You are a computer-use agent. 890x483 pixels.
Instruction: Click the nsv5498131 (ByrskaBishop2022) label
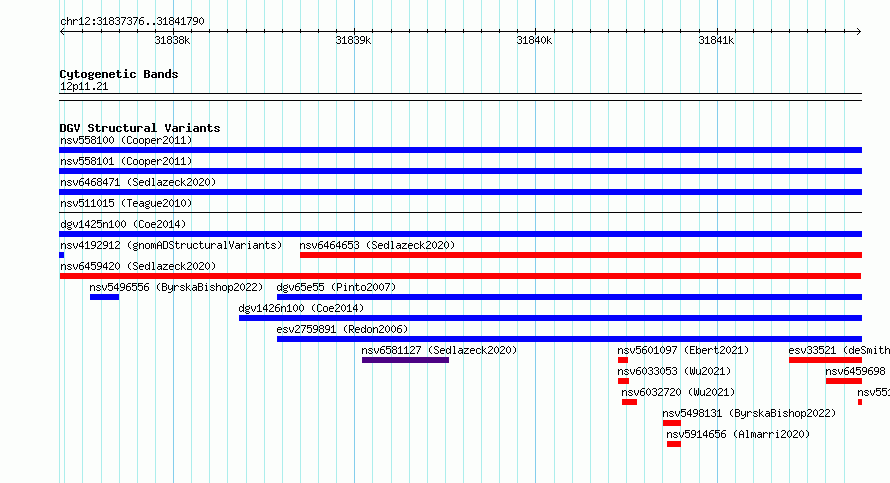pos(749,413)
